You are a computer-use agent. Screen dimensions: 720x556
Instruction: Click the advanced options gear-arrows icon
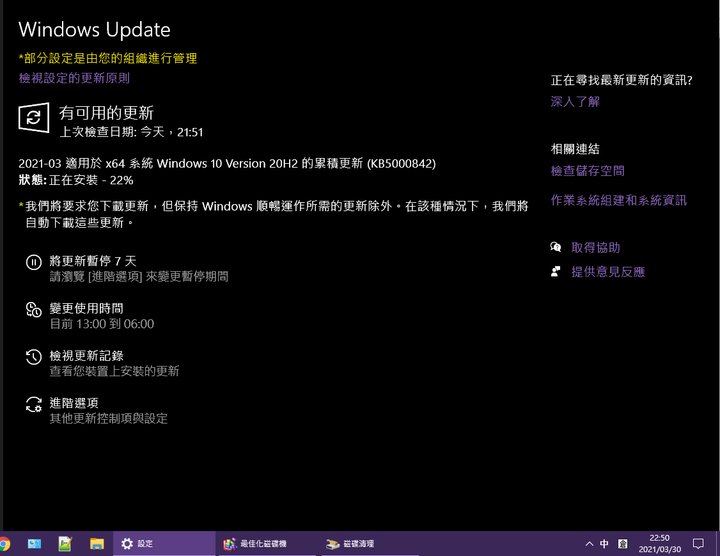point(34,404)
